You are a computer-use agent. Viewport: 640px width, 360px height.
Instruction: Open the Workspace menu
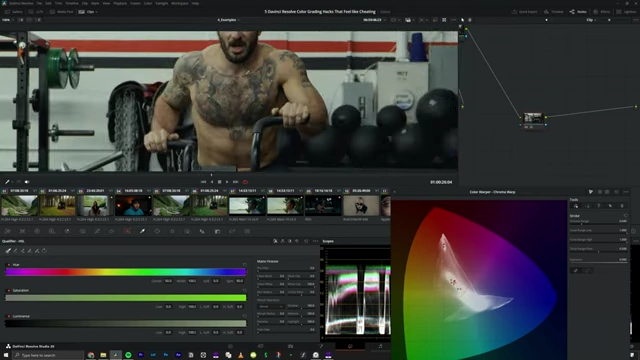(180, 3)
